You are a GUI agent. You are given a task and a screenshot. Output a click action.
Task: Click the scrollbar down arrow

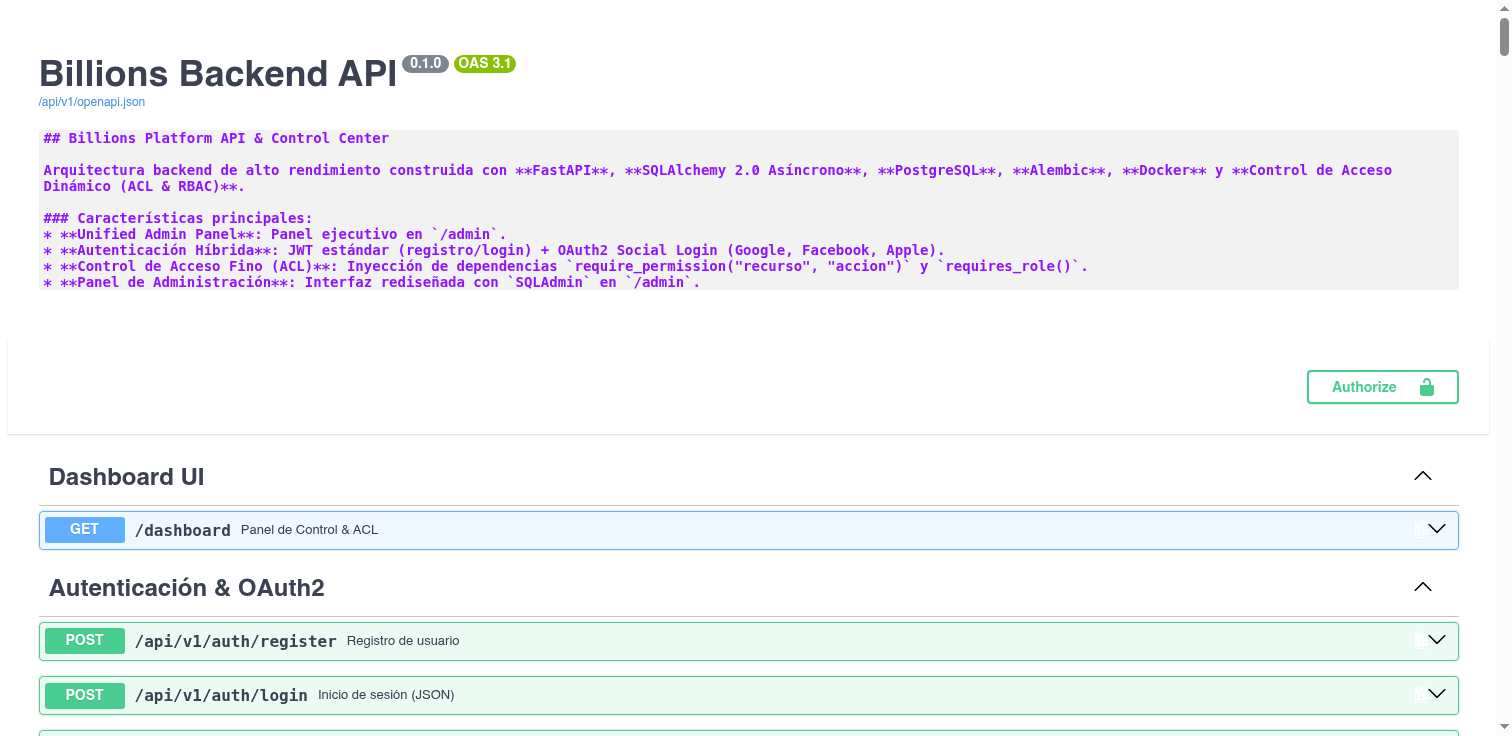pyautogui.click(x=1504, y=727)
